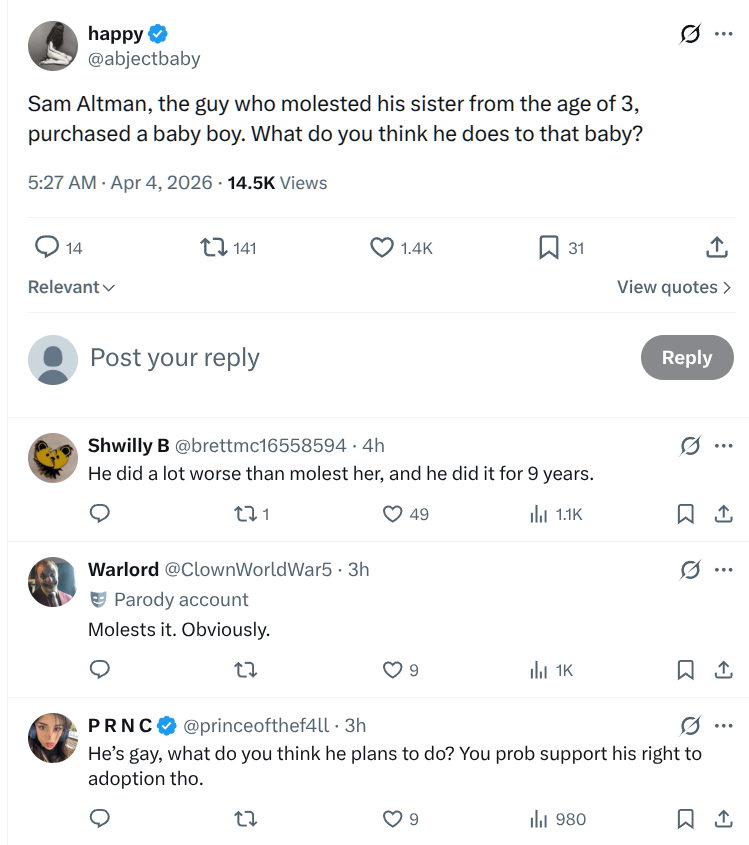The height and width of the screenshot is (845, 749).
Task: Toggle repost on the main post with 141 reposts
Action: coord(213,247)
